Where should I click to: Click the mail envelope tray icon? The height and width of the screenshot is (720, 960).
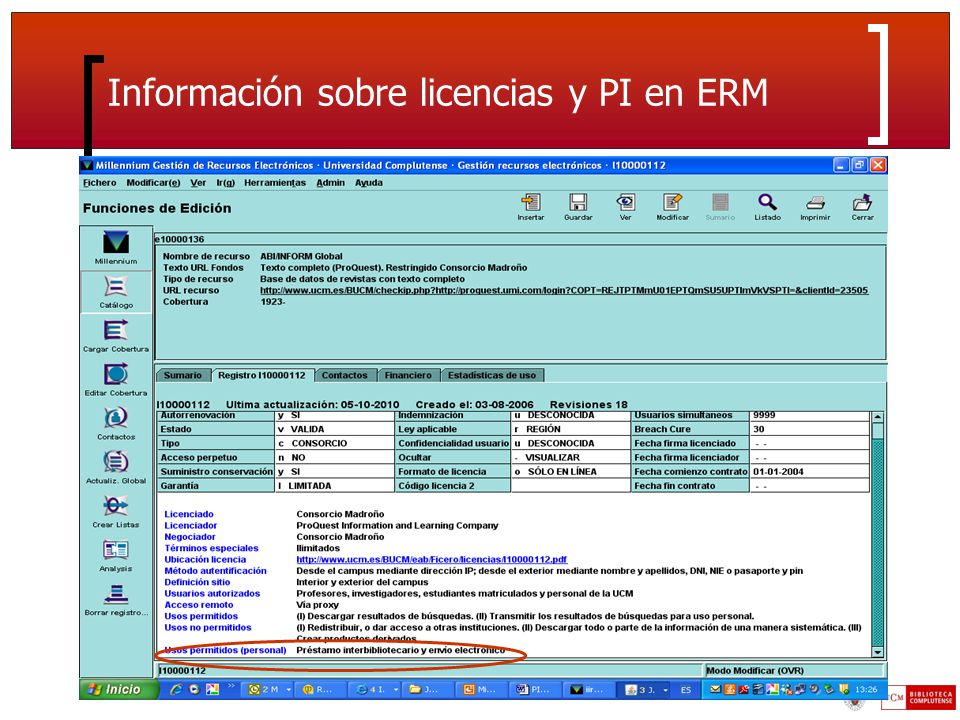pos(714,689)
